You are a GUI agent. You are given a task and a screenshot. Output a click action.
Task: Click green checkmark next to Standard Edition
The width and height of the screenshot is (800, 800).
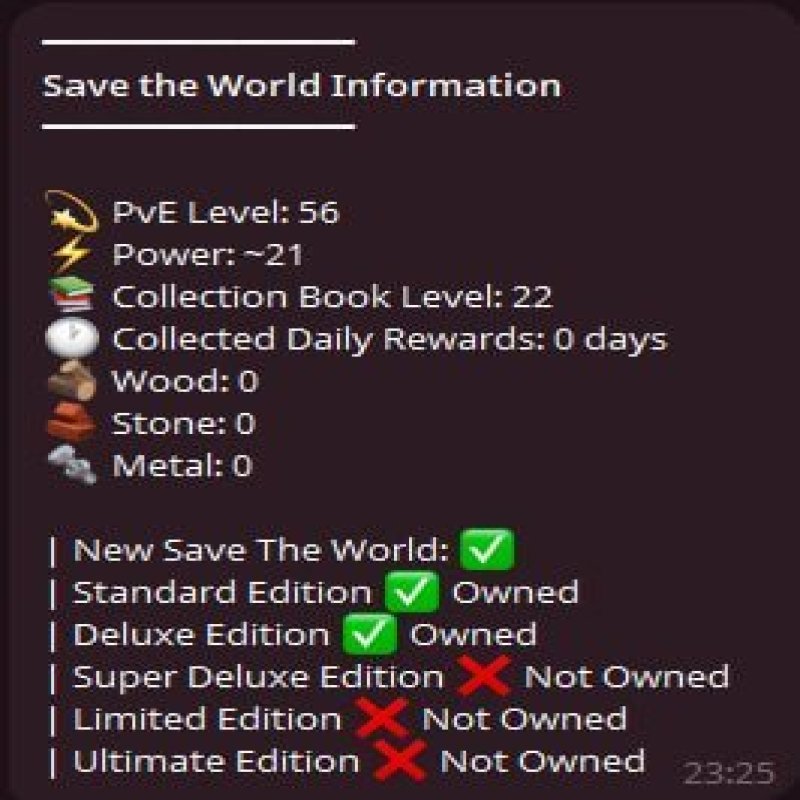pos(412,592)
